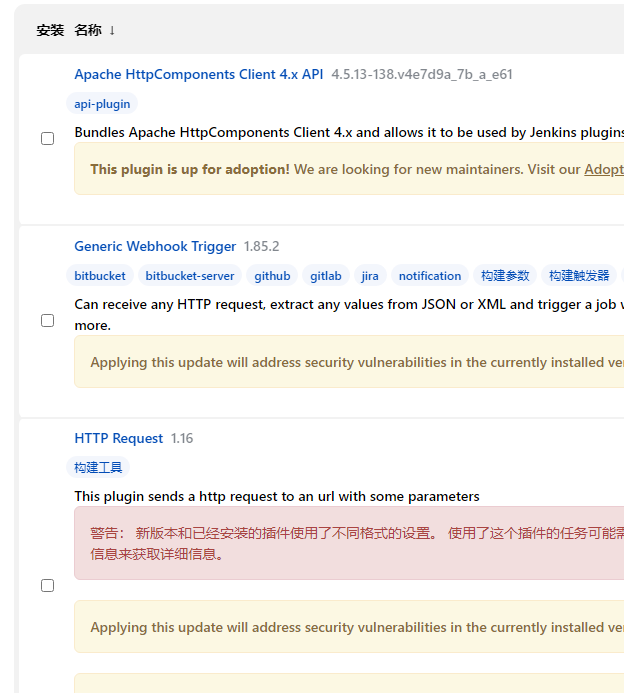The width and height of the screenshot is (624, 693).
Task: Open Apache HttpComponents Client 4.x API link
Action: click(199, 74)
